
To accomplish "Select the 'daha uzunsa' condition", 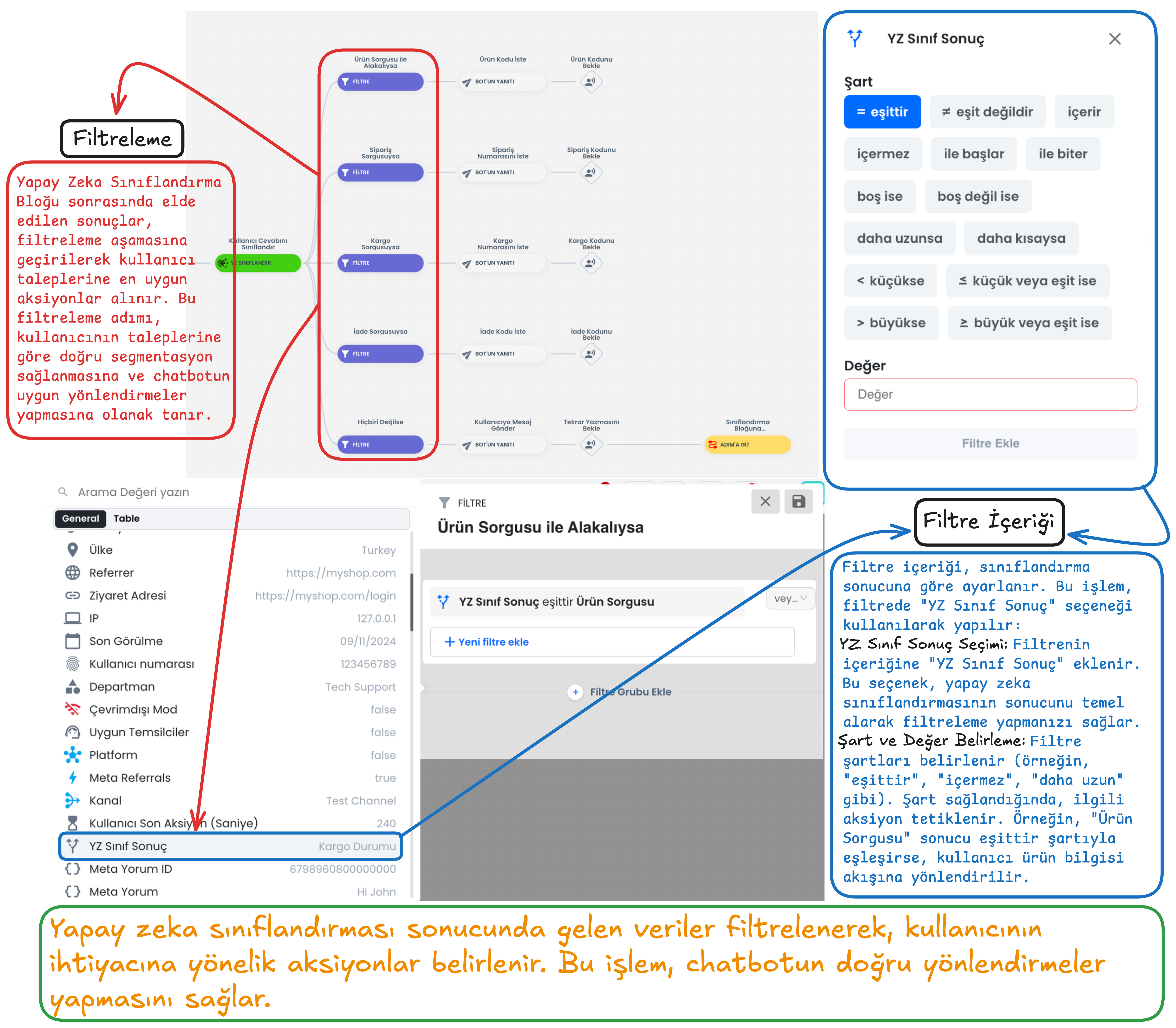I will pos(899,238).
